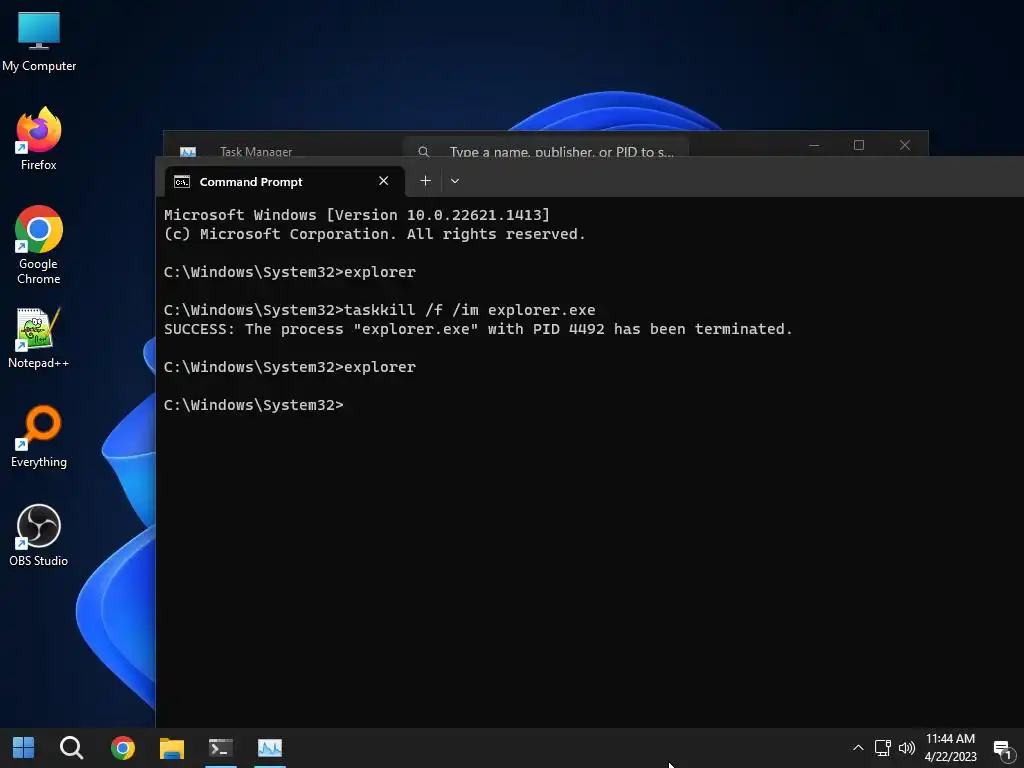1024x768 pixels.
Task: Open Chrome from the taskbar
Action: (123, 748)
